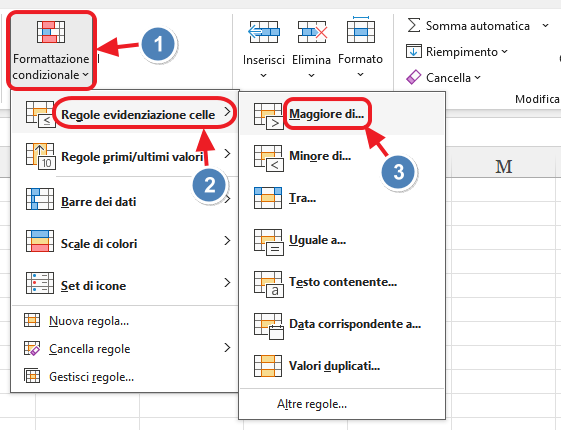The height and width of the screenshot is (430, 561).
Task: Select Regole primi/ultimi valori menu entry
Action: [125, 154]
